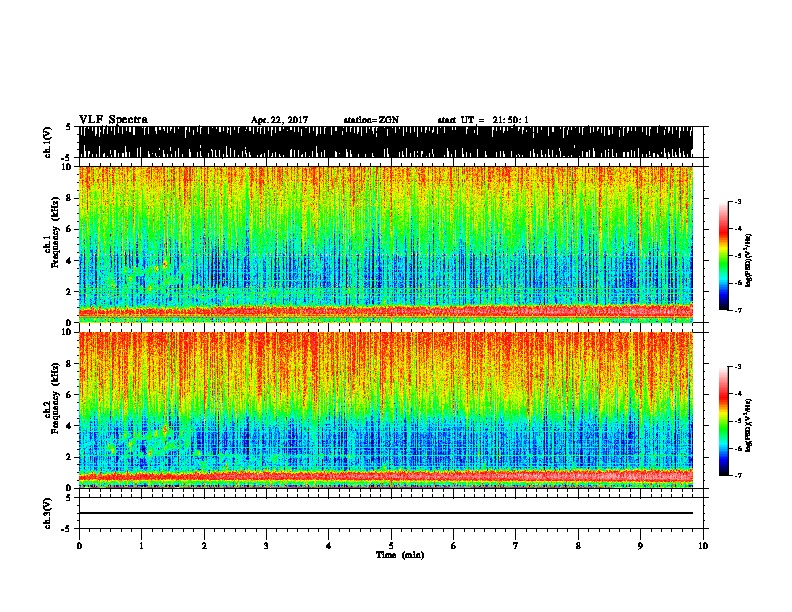Image resolution: width=792 pixels, height=612 pixels.
Task: Click the time axis tick label "1"
Action: click(x=141, y=546)
